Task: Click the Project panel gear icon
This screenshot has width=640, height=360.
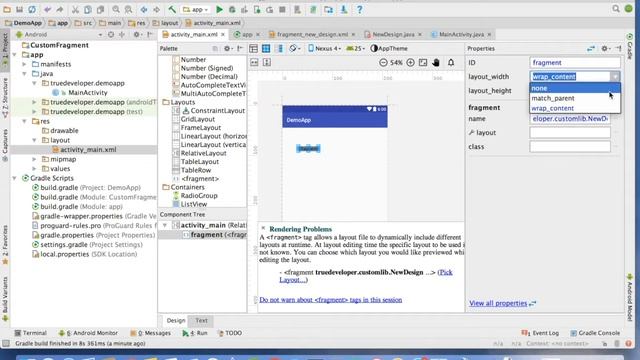Action: (136, 35)
